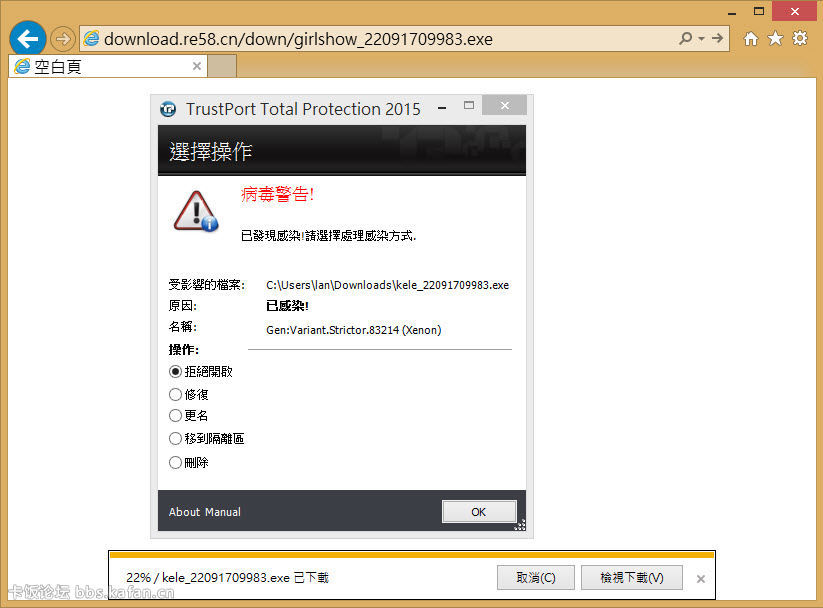Open Favorites star icon
Viewport: 823px width, 608px height.
pyautogui.click(x=775, y=38)
